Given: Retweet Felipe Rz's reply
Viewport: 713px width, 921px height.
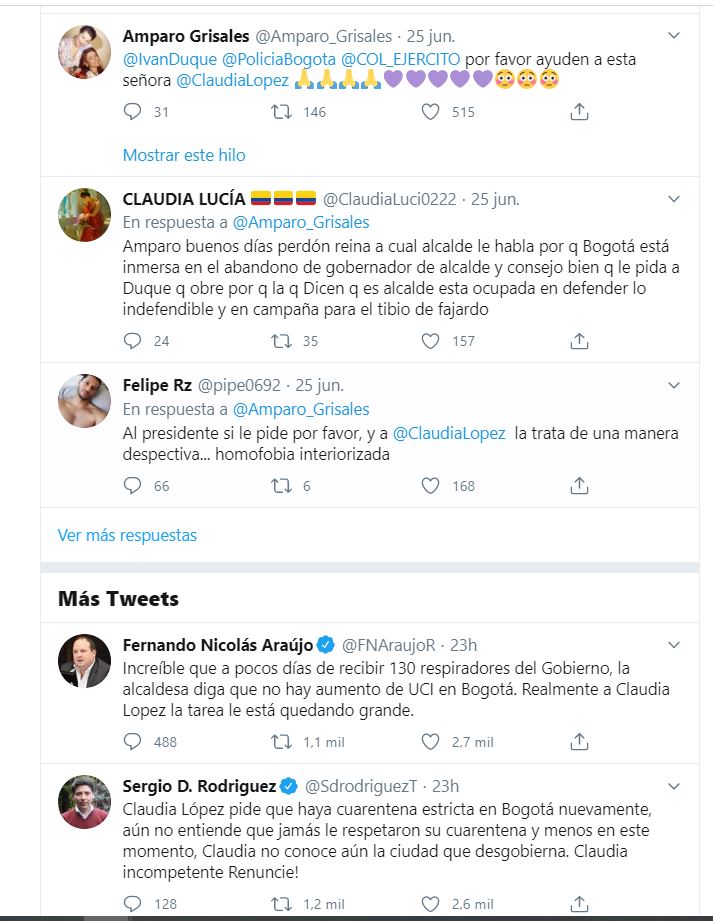Looking at the screenshot, I should pos(282,487).
